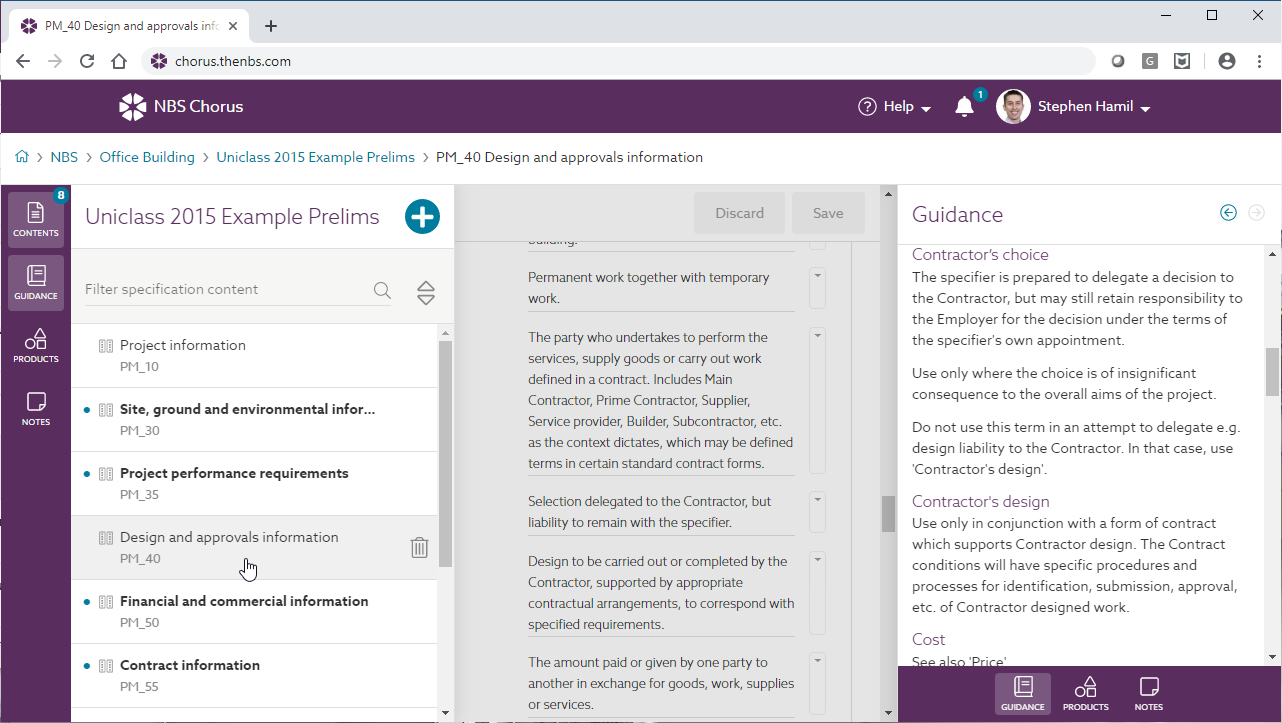Image resolution: width=1282 pixels, height=723 pixels.
Task: Reload the browser page
Action: point(87,61)
